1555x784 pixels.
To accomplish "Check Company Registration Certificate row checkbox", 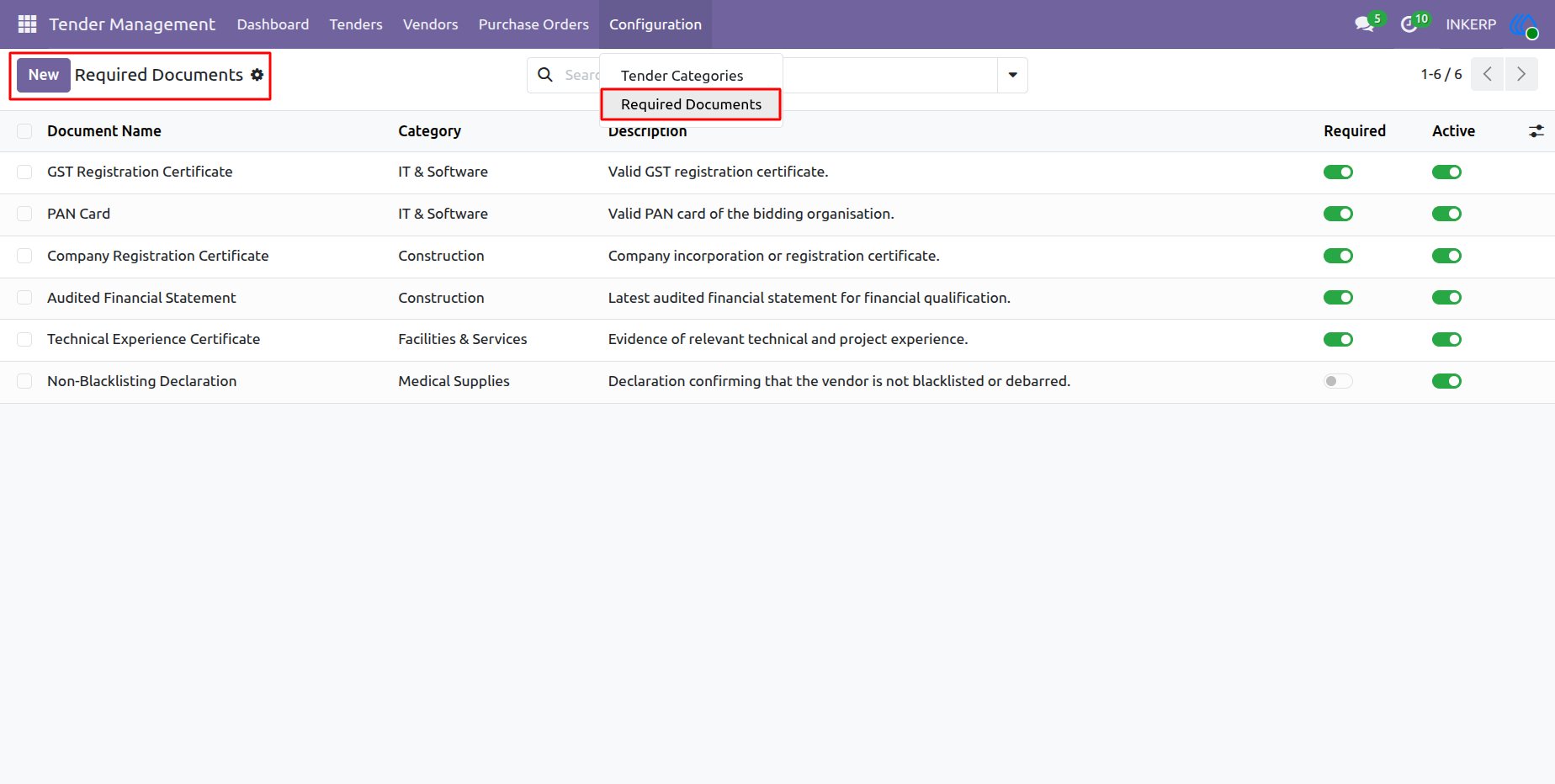I will (24, 256).
